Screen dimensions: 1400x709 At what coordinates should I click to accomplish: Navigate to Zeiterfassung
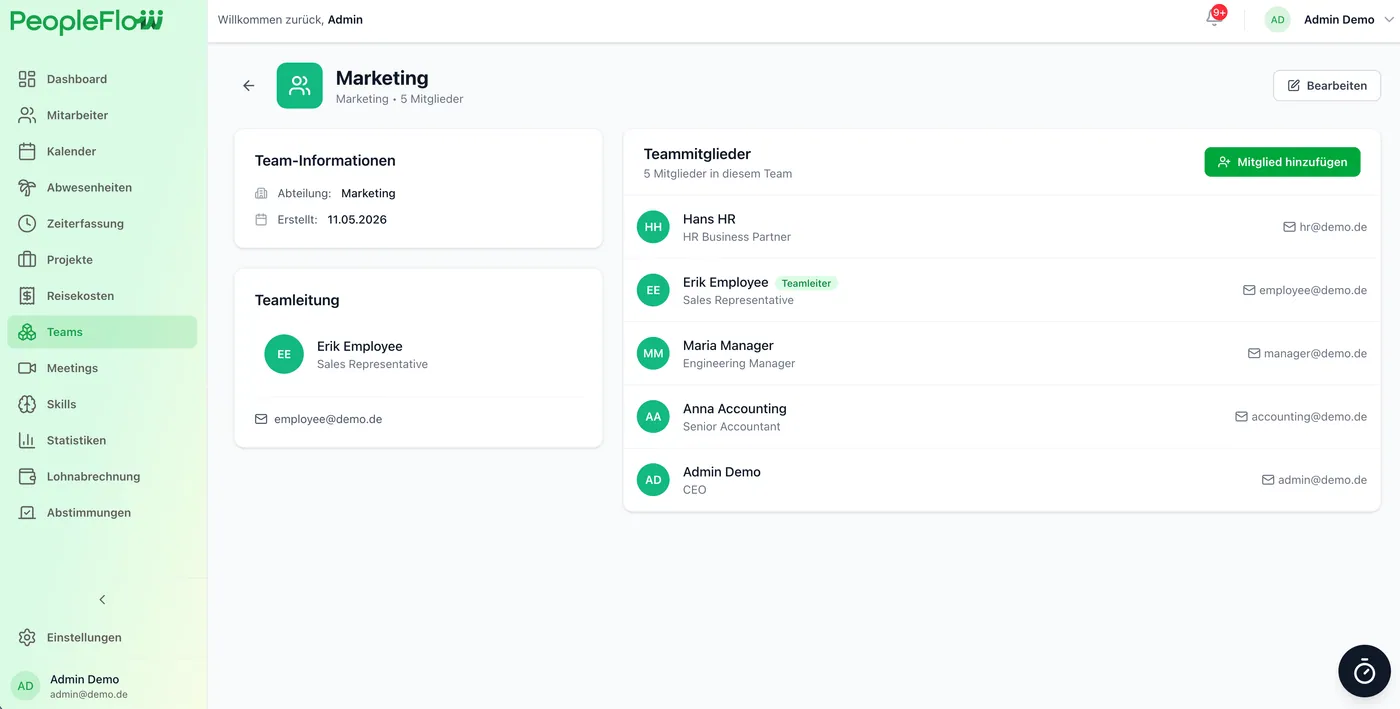102,223
